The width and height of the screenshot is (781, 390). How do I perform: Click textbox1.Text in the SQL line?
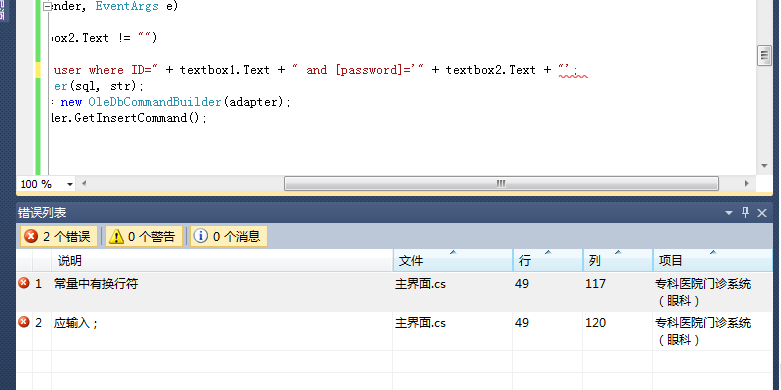click(225, 70)
